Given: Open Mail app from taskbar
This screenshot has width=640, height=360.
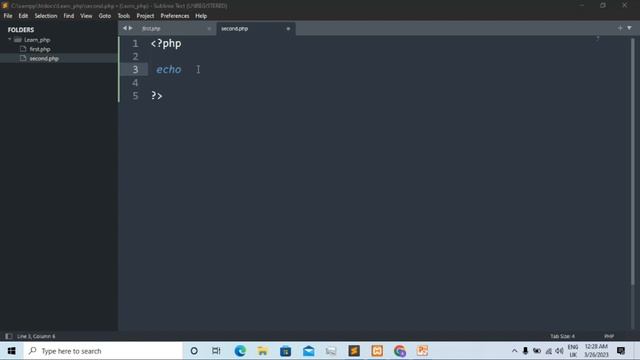Looking at the screenshot, I should click(x=309, y=351).
